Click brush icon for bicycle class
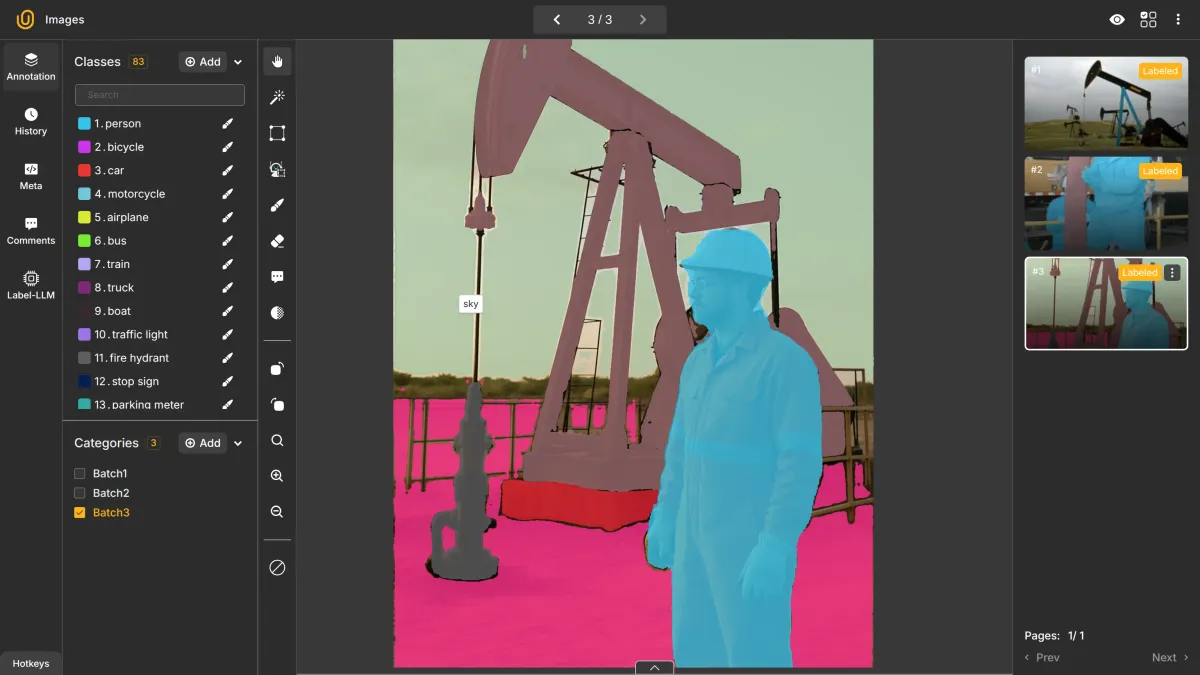The width and height of the screenshot is (1200, 675). (227, 147)
